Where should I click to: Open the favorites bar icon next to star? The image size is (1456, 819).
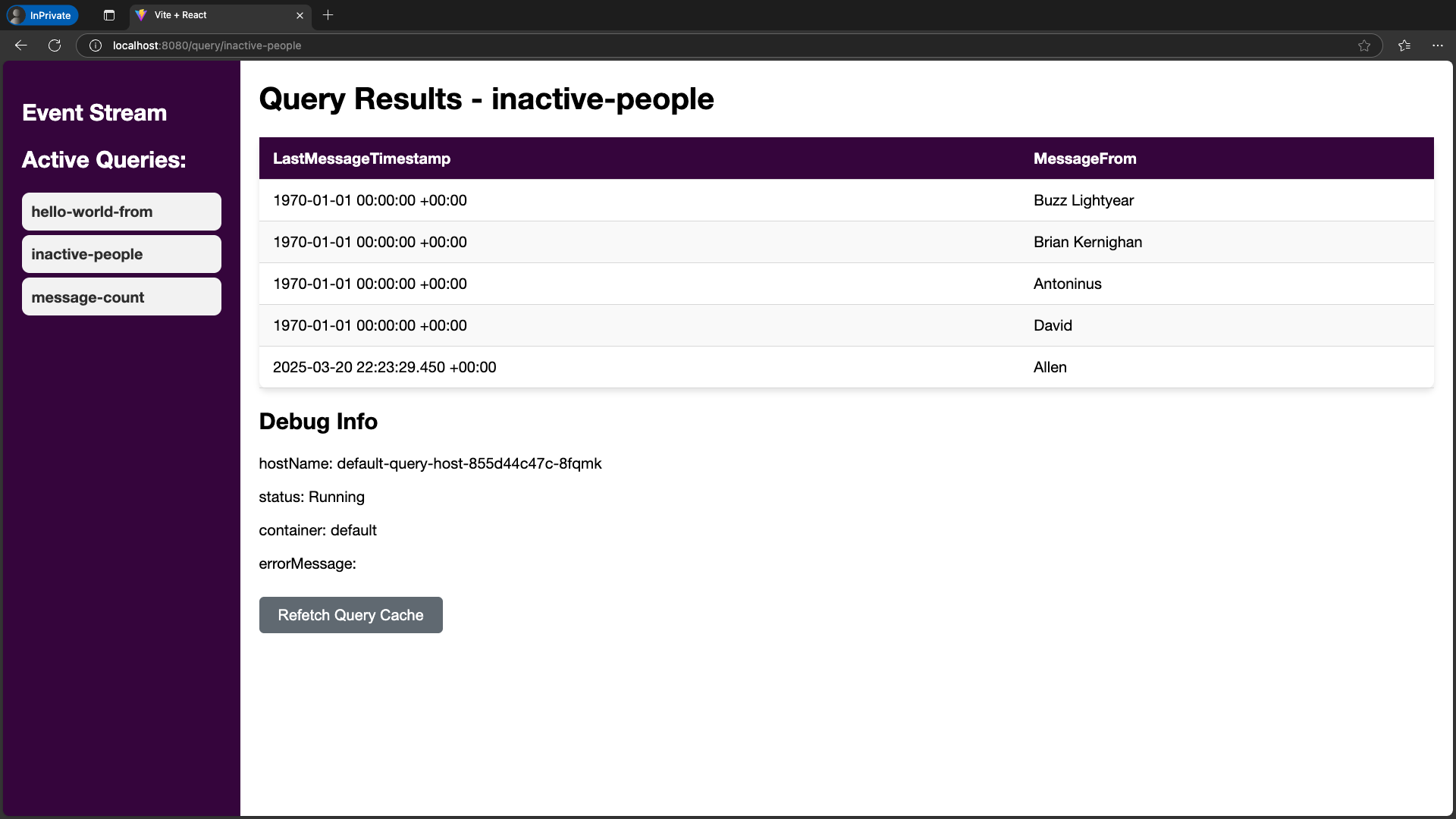[1404, 45]
